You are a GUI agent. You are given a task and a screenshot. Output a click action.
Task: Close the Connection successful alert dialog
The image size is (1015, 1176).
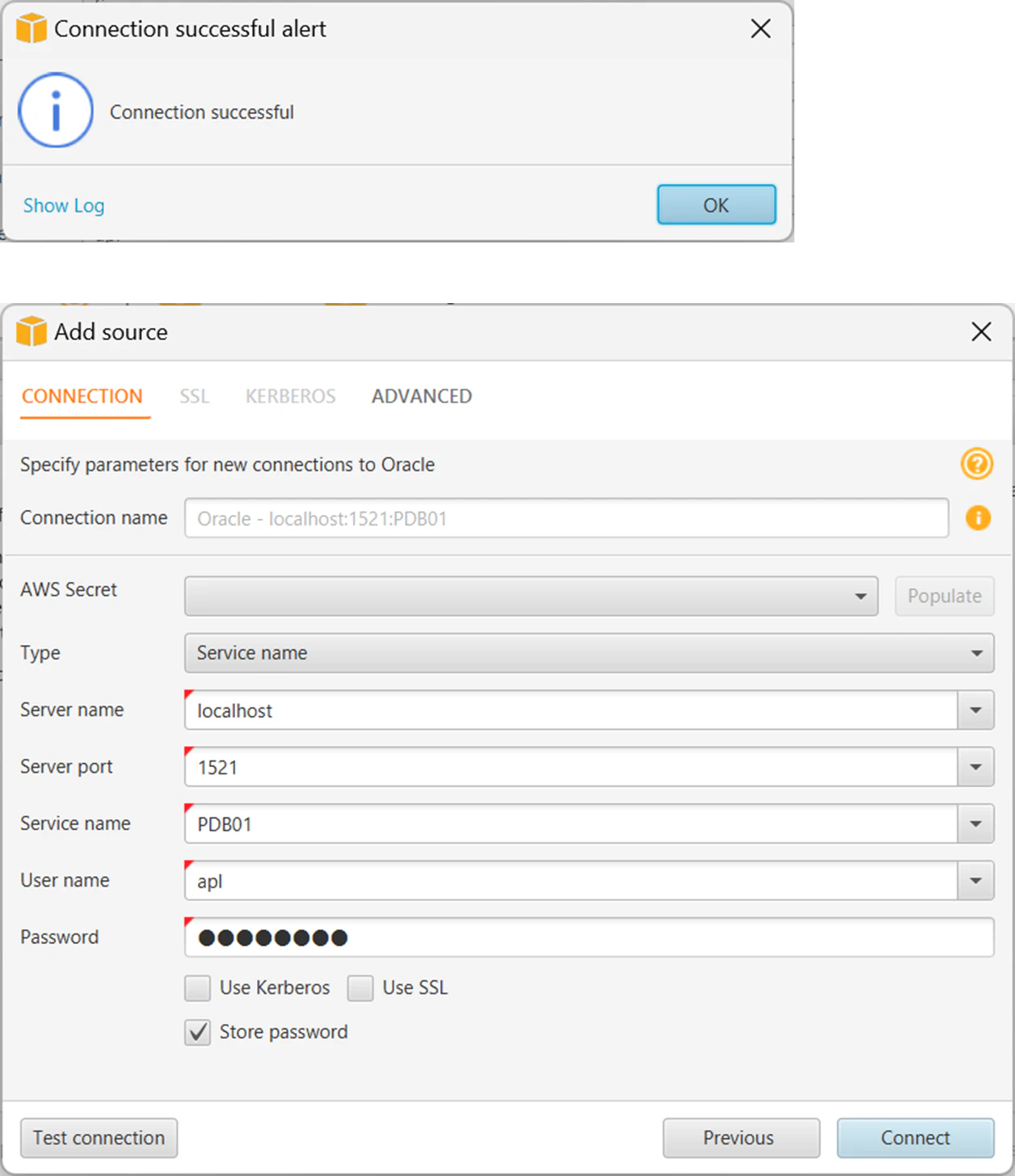[x=760, y=28]
